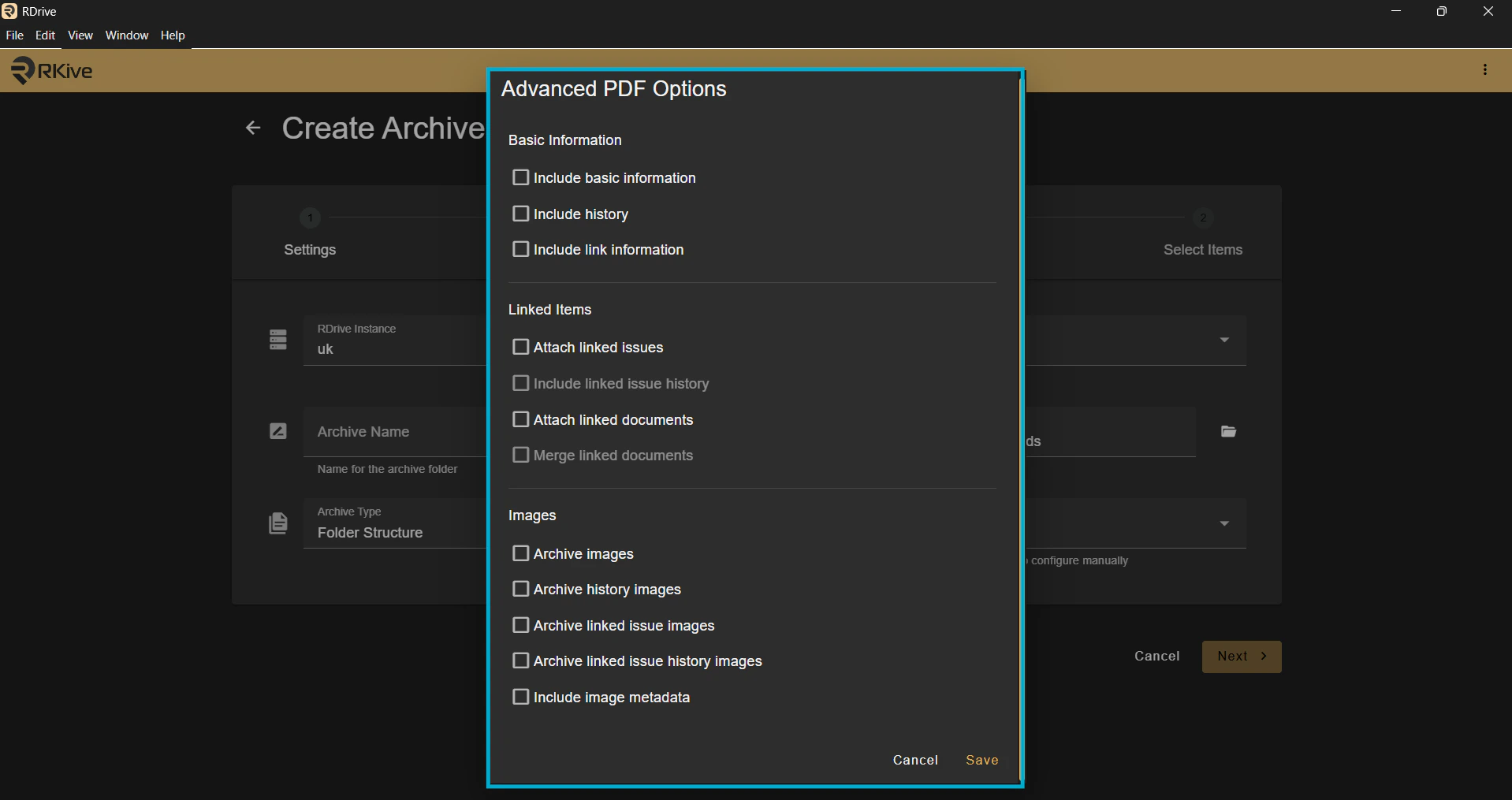Select the Settings step 1
The width and height of the screenshot is (1512, 800).
click(310, 234)
